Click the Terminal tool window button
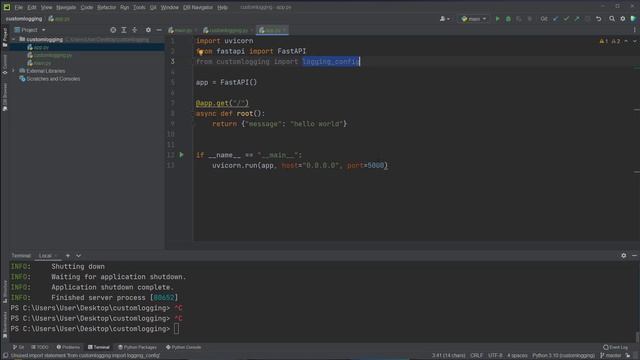This screenshot has height=360, width=640. pyautogui.click(x=99, y=347)
